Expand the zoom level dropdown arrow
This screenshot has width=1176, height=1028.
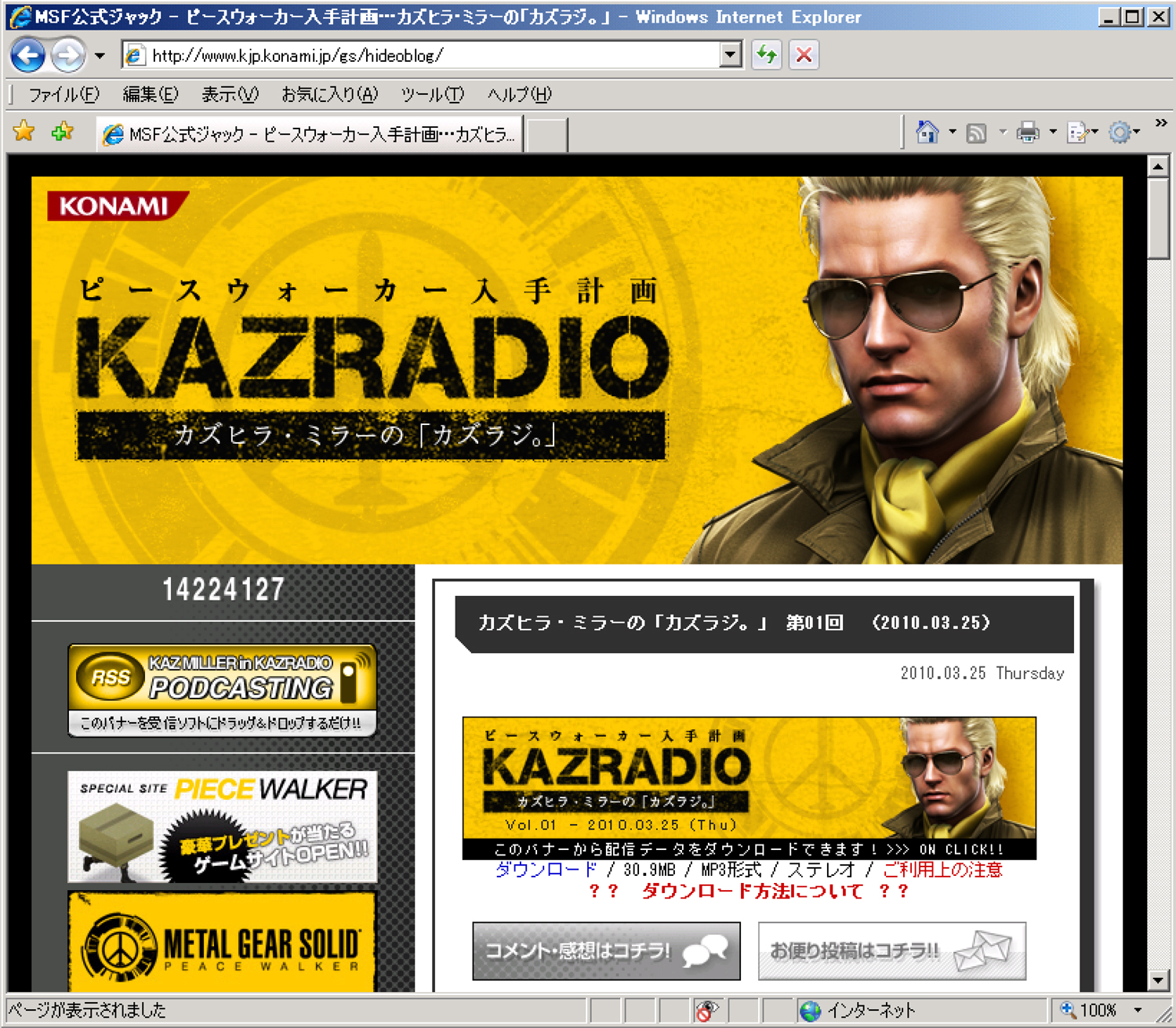1138,1011
